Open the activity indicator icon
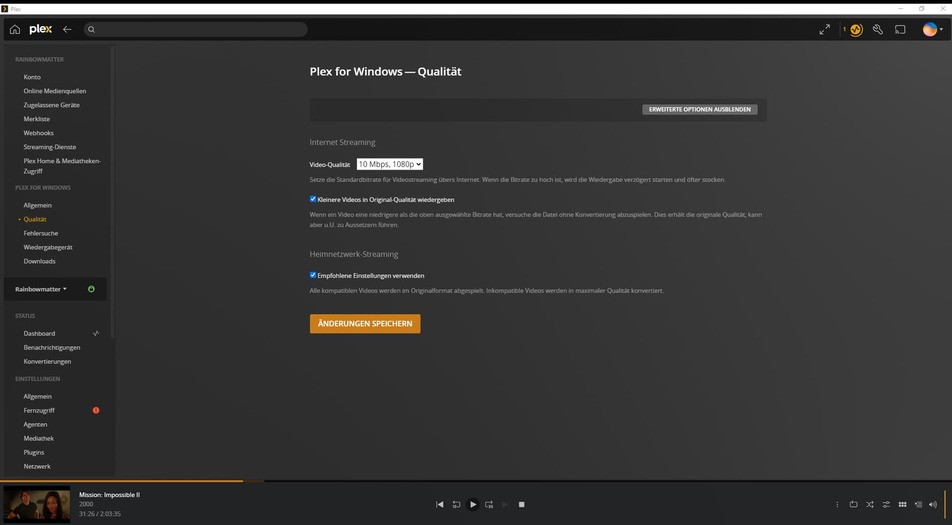This screenshot has width=952, height=525. [x=856, y=30]
